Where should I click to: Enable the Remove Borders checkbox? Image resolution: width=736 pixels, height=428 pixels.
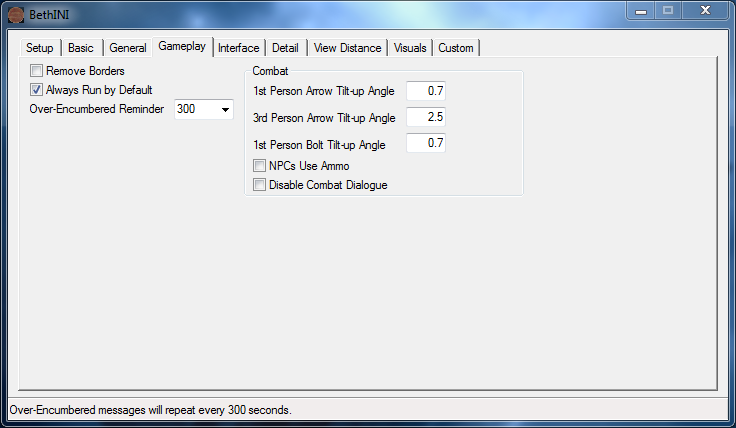(36, 71)
